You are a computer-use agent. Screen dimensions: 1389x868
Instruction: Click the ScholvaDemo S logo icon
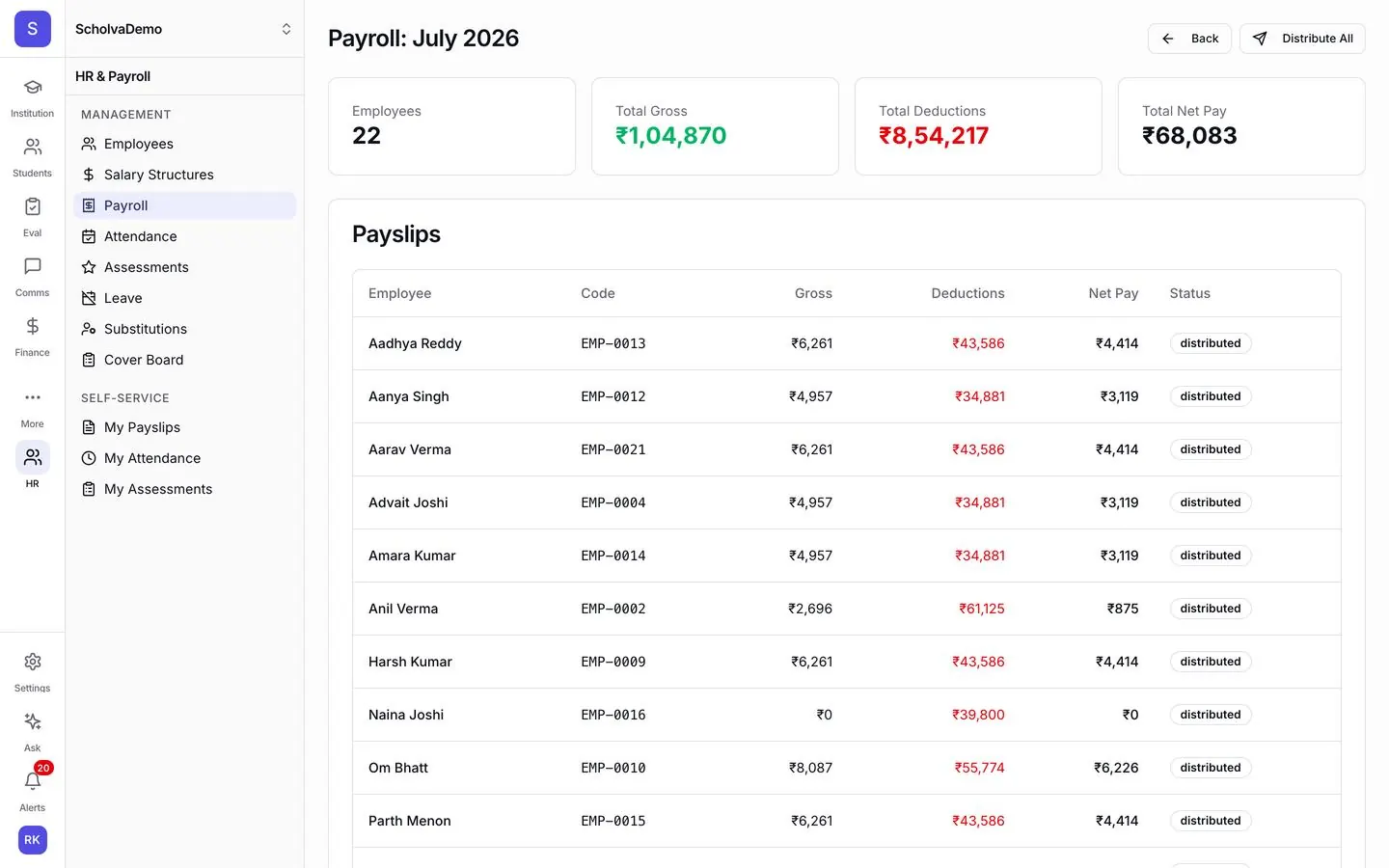tap(32, 29)
